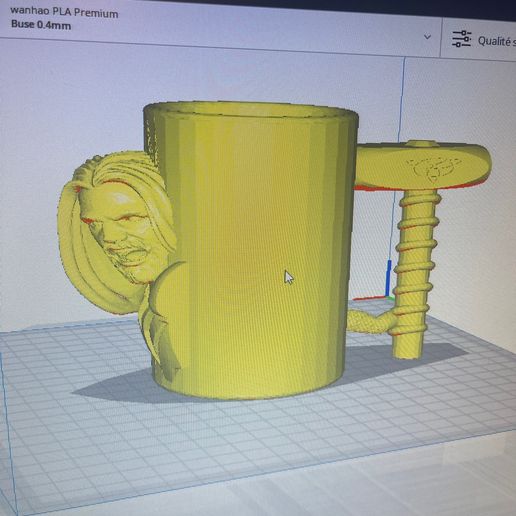516x516 pixels.
Task: Click the 'wanhao PLA Premium' material label
Action: point(64,12)
